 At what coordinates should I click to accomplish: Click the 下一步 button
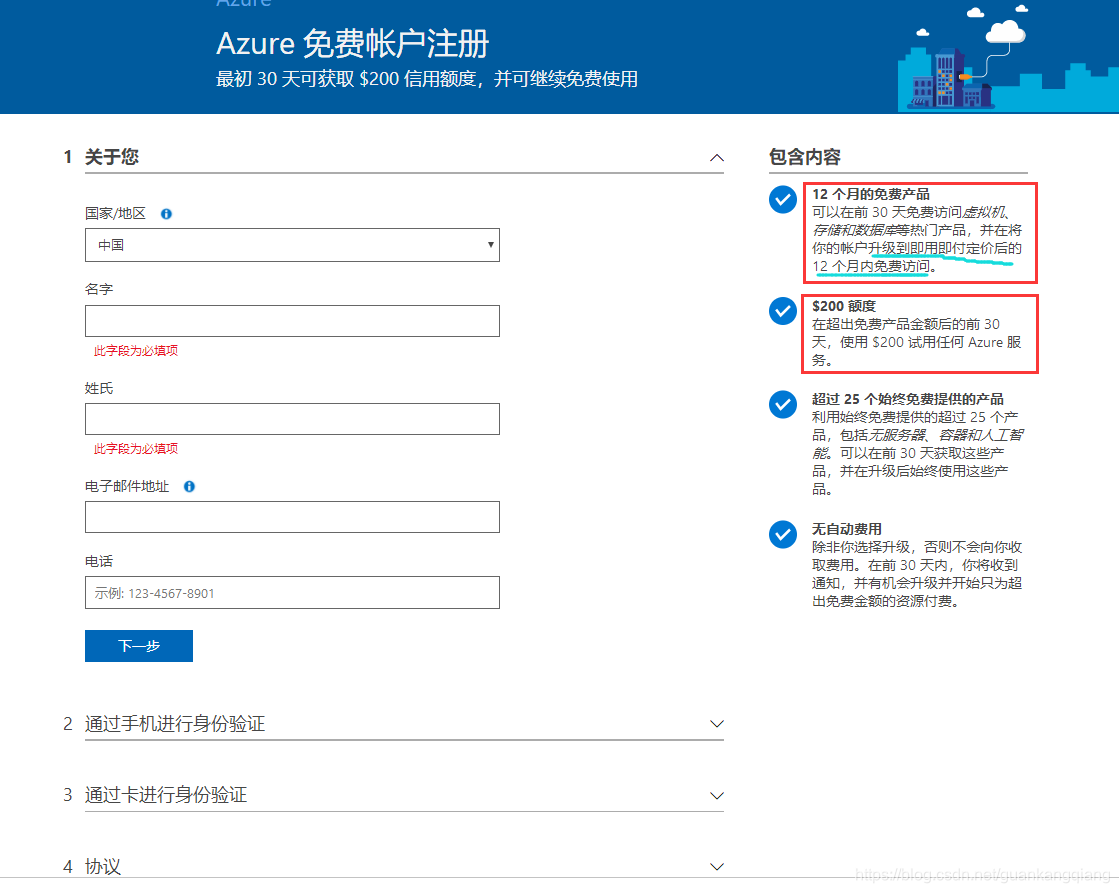(138, 646)
